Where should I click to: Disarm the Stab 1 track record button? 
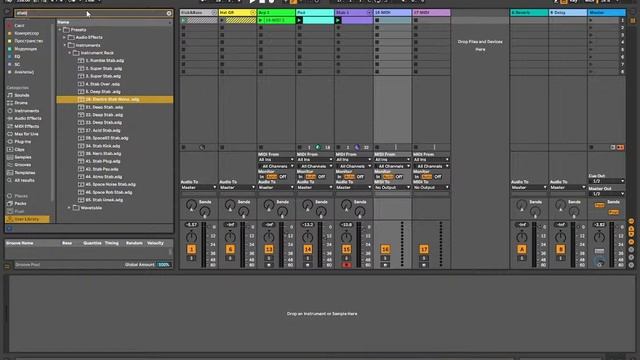[x=347, y=265]
